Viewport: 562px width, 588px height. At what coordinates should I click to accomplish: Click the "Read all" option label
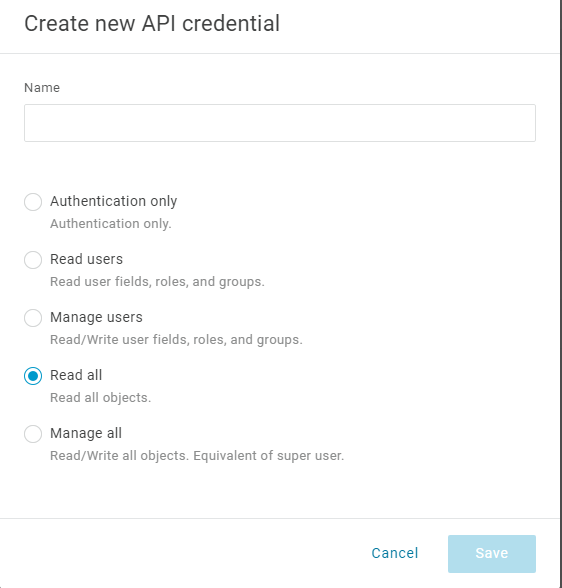[x=76, y=375]
